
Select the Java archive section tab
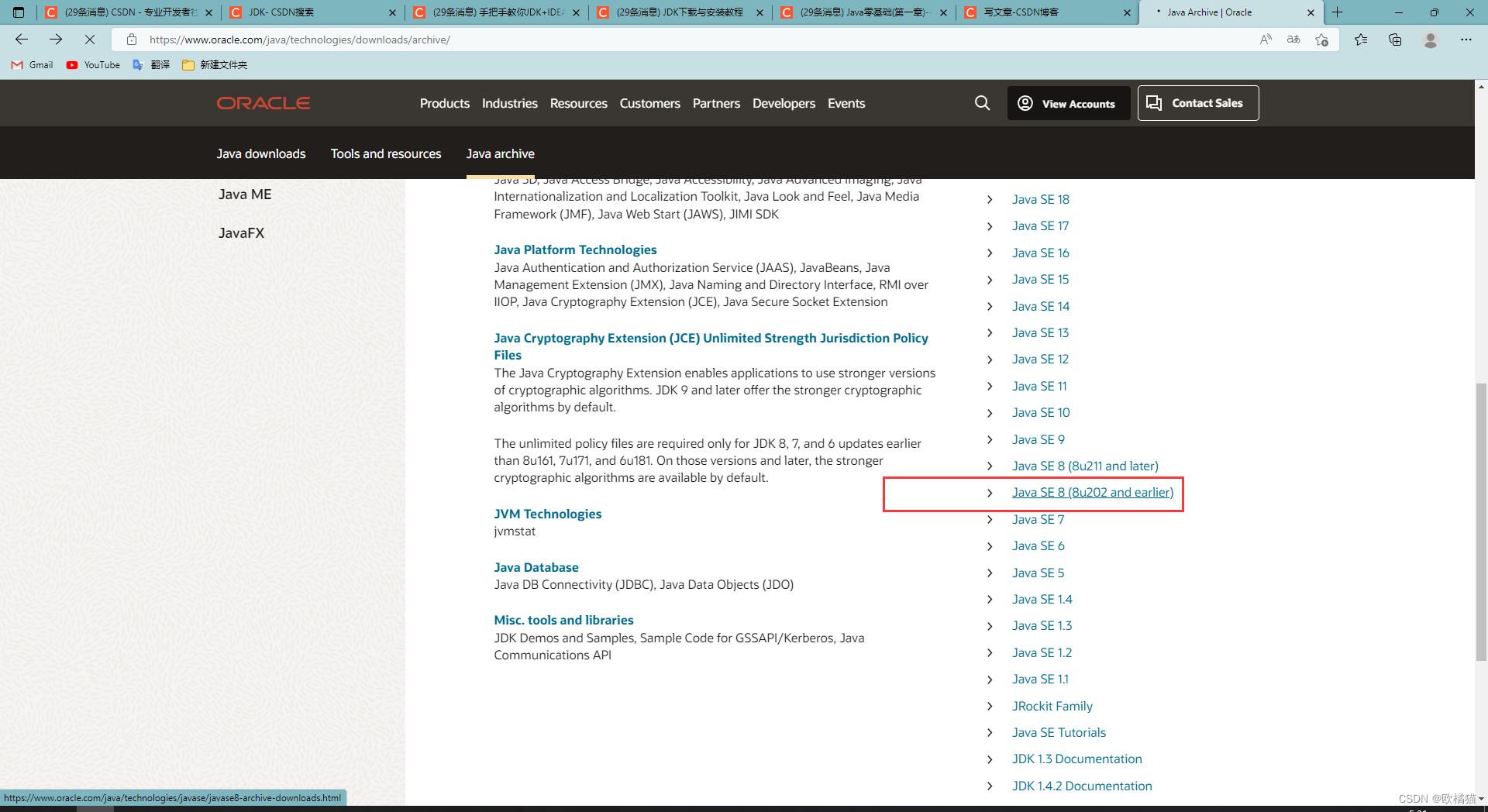tap(501, 153)
